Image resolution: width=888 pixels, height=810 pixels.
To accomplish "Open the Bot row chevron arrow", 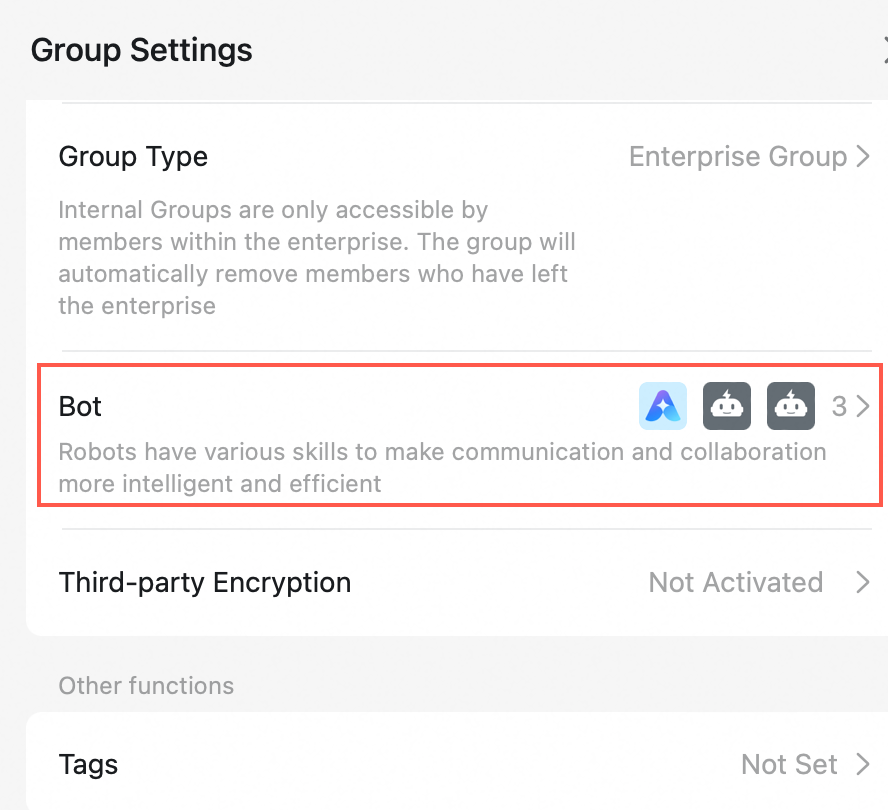I will pos(863,407).
